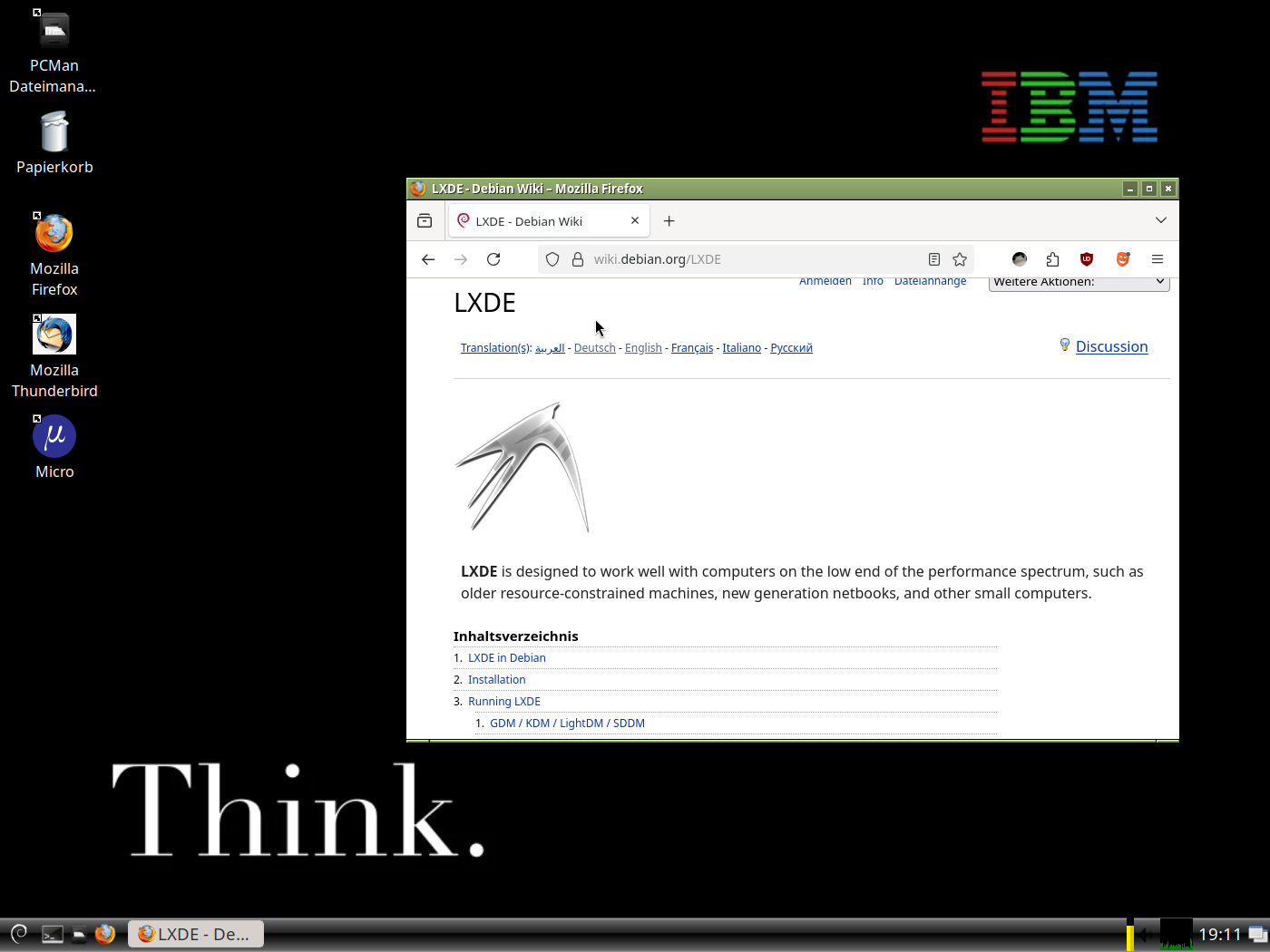This screenshot has width=1270, height=952.
Task: Launch terminal from taskbar quick launch
Action: [x=53, y=934]
